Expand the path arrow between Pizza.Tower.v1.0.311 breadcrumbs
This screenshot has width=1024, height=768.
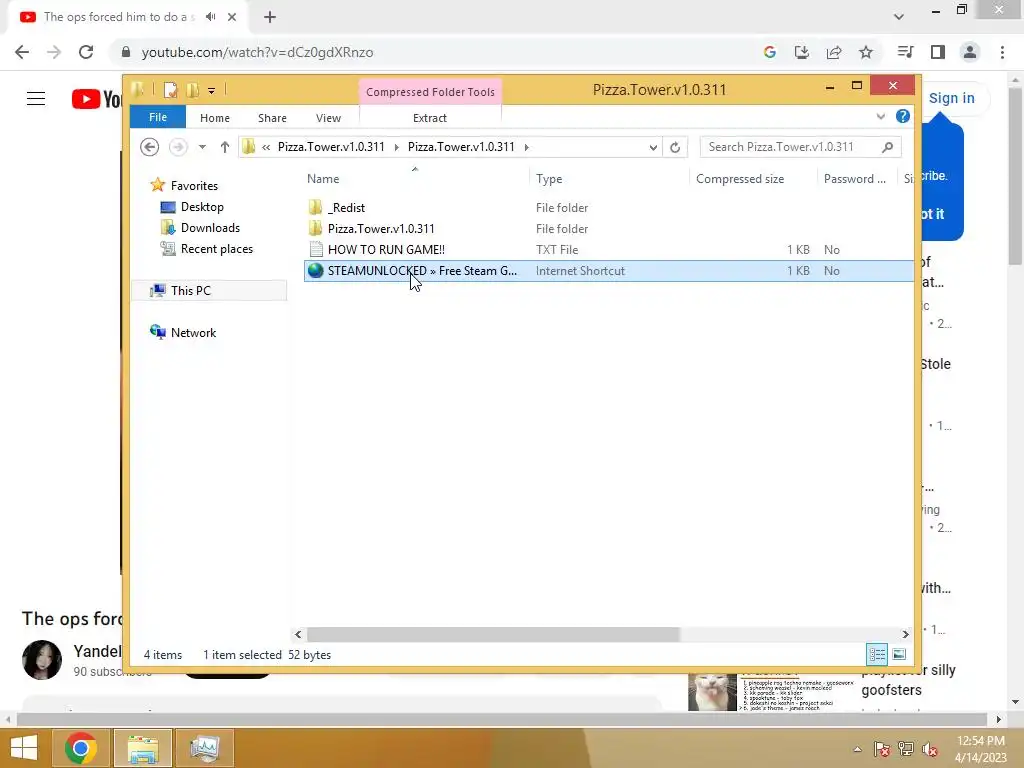(x=396, y=147)
